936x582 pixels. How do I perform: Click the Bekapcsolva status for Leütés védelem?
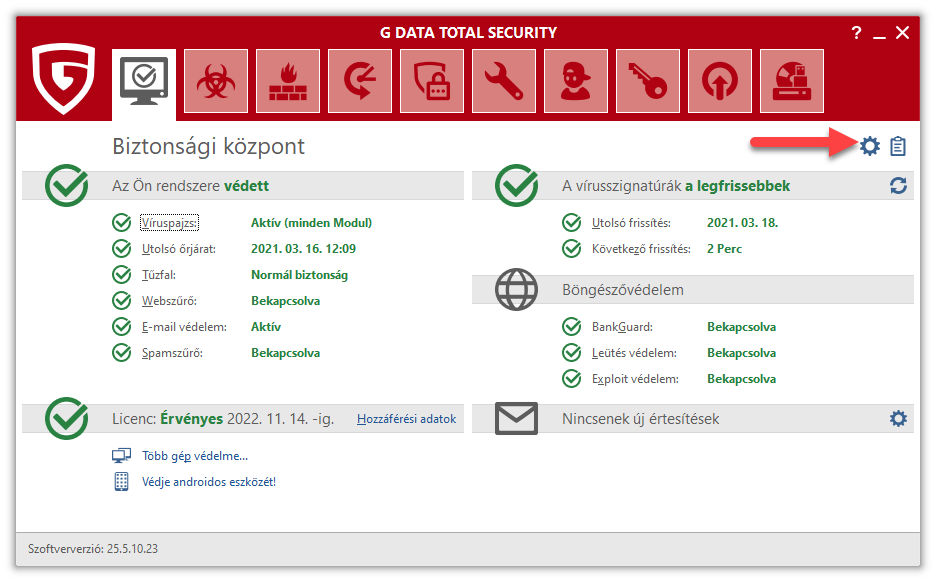741,353
